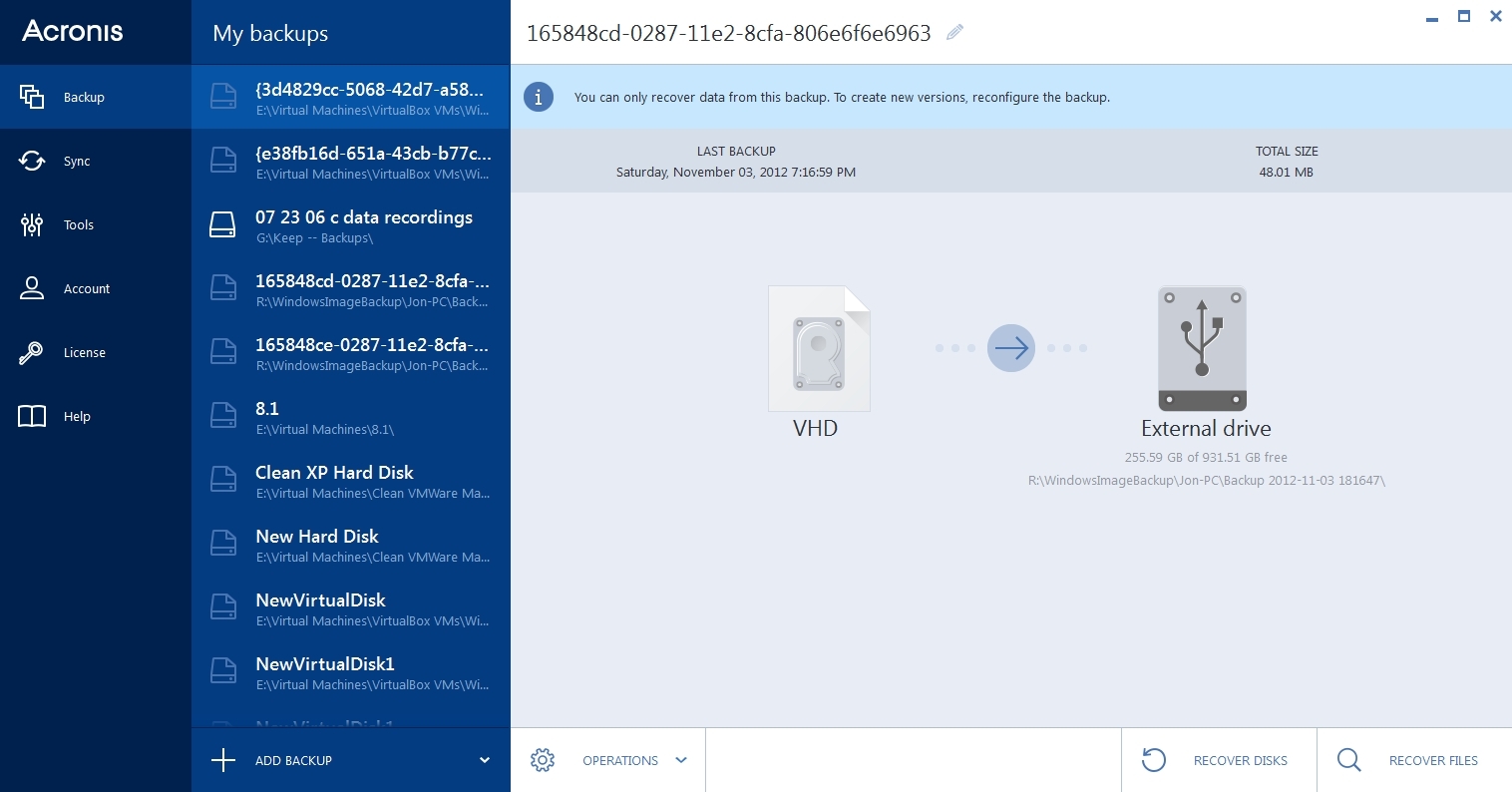Expand the ADD BACKUP dropdown chevron

pyautogui.click(x=485, y=760)
